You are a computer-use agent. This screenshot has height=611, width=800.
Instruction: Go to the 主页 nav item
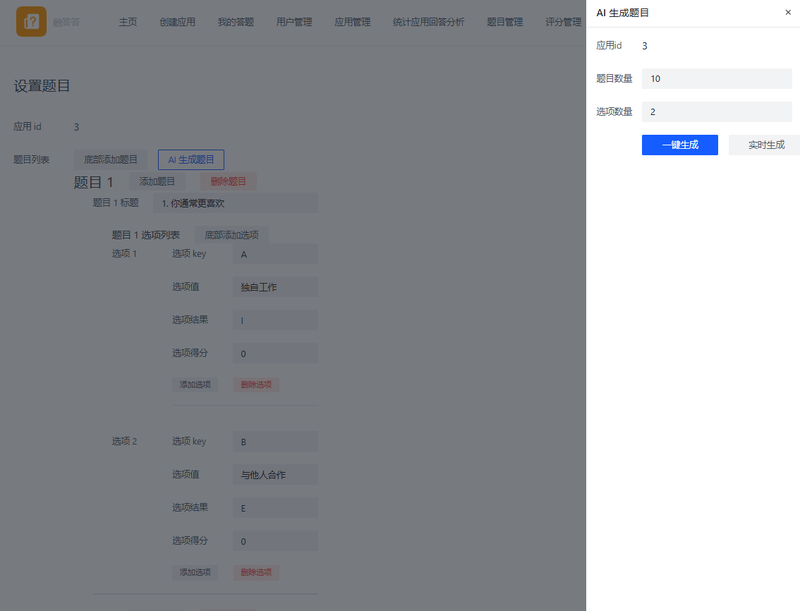point(128,22)
